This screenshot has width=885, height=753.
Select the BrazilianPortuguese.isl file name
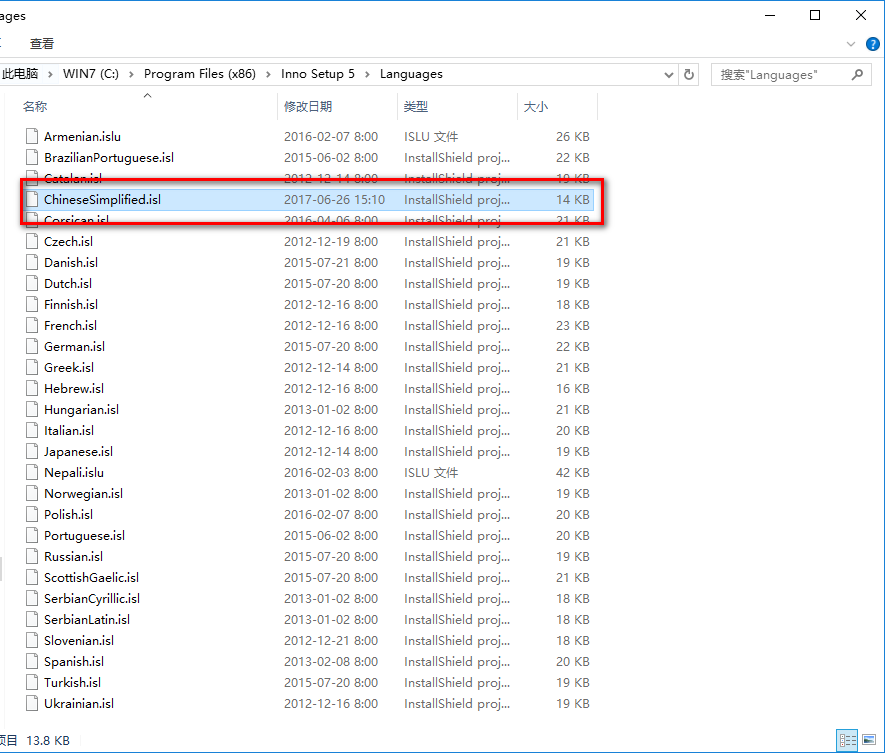coord(109,157)
